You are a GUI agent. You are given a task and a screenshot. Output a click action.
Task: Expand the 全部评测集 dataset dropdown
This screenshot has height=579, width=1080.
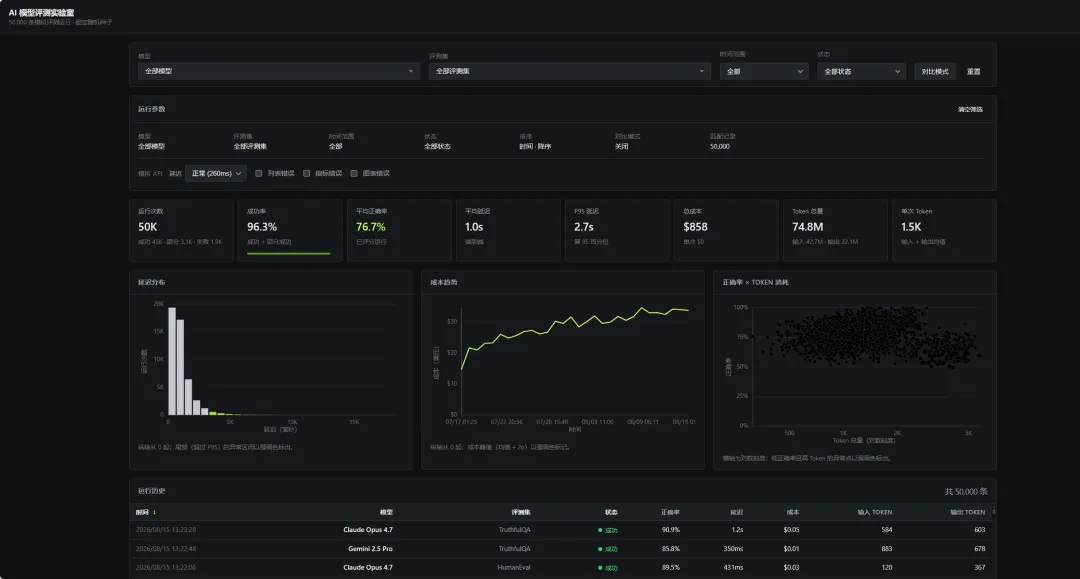pos(570,71)
